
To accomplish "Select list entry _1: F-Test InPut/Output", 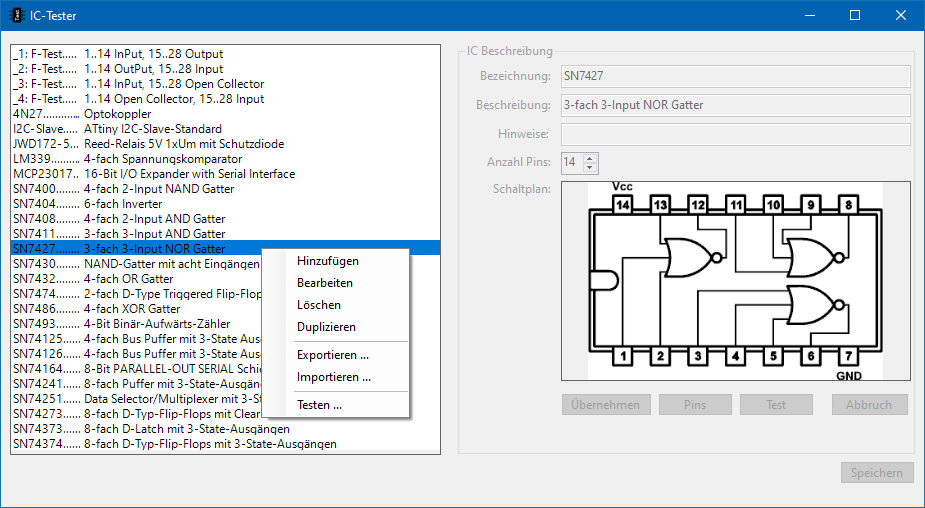I will 225,54.
